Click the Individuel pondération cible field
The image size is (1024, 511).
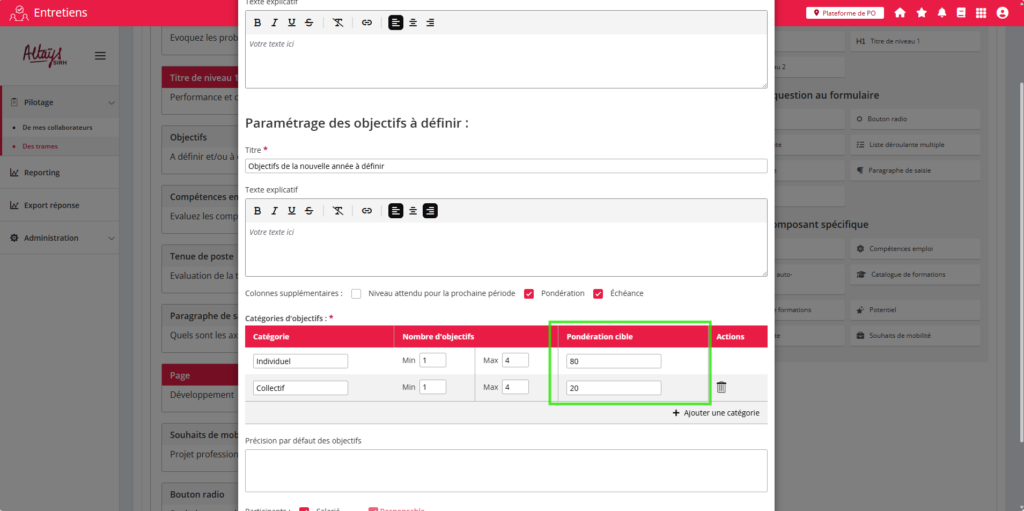[x=613, y=361]
